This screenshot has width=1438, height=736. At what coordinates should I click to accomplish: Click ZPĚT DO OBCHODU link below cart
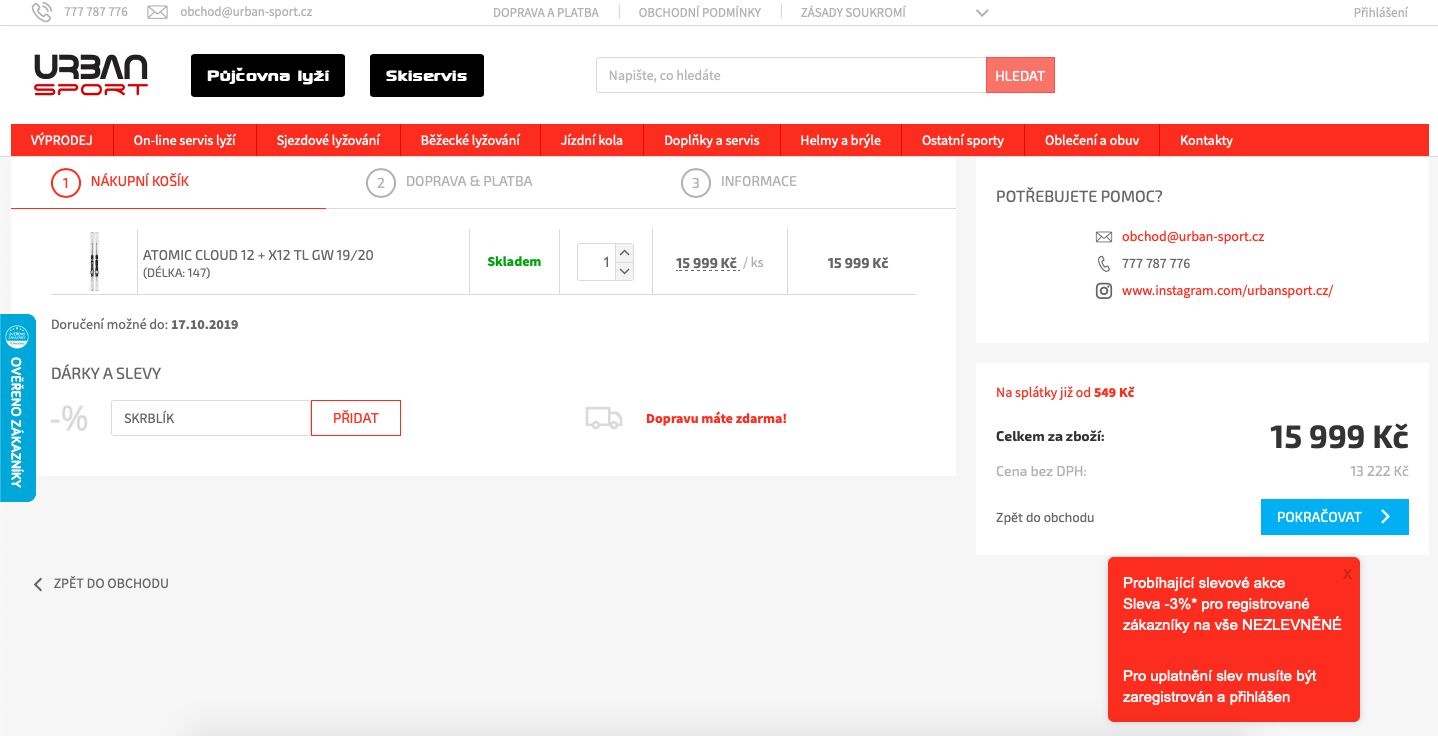click(111, 584)
